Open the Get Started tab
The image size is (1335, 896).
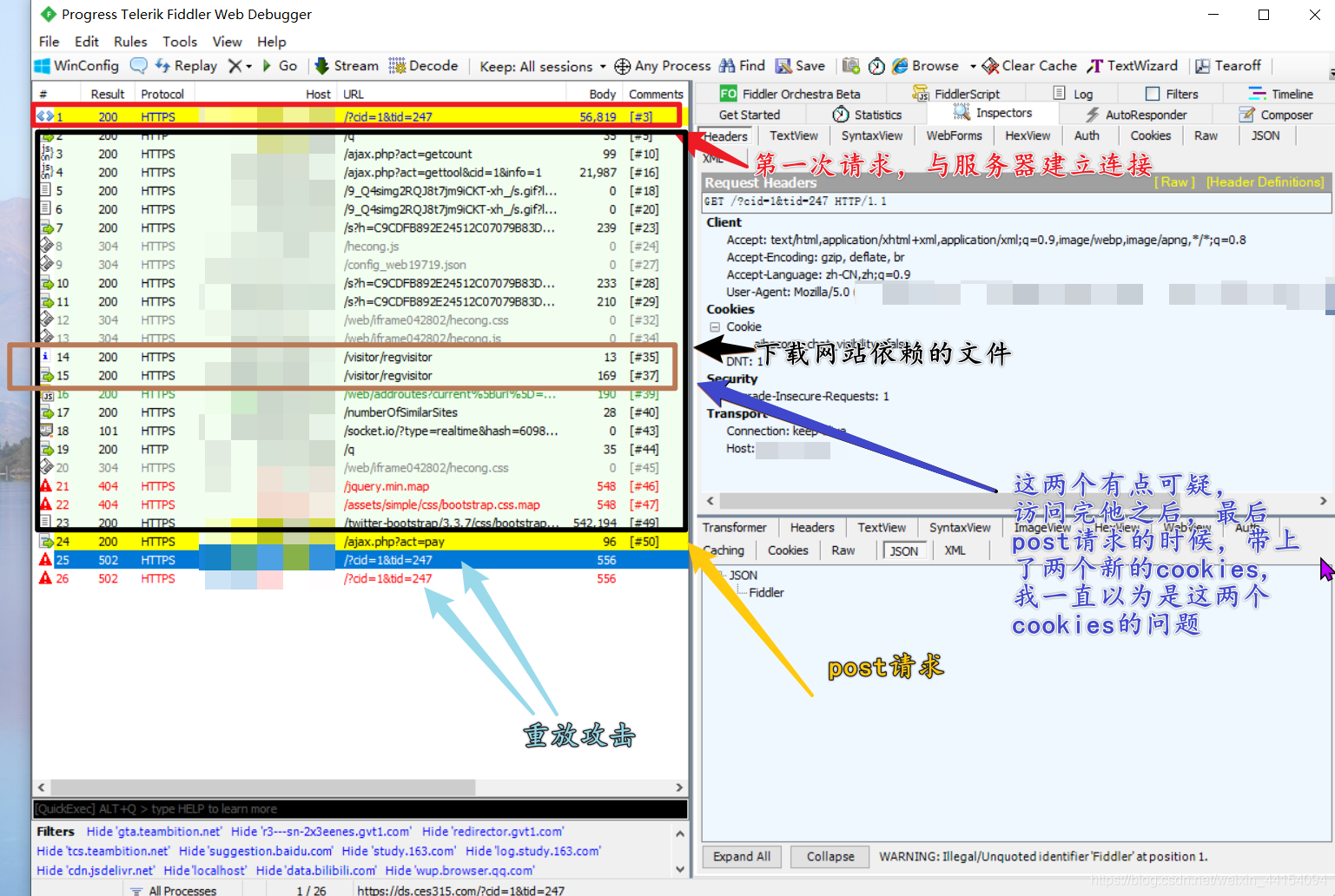tap(750, 115)
